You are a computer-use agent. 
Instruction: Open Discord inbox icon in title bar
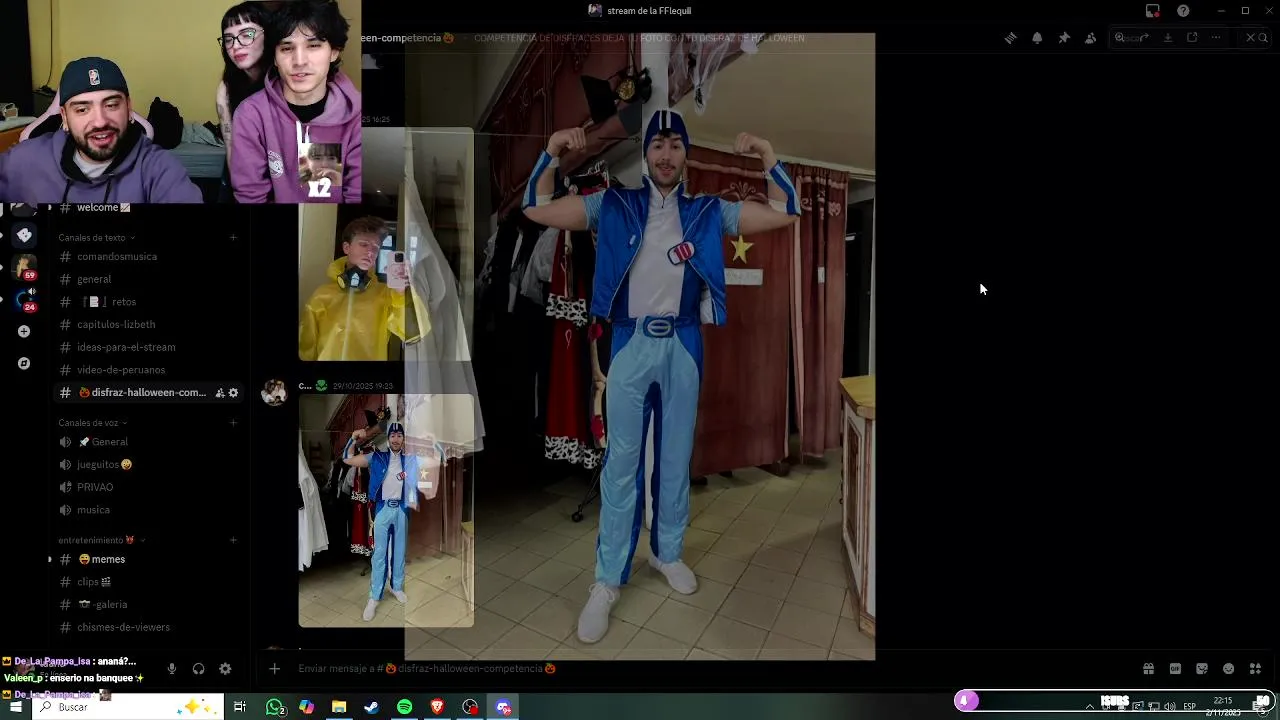(1153, 11)
